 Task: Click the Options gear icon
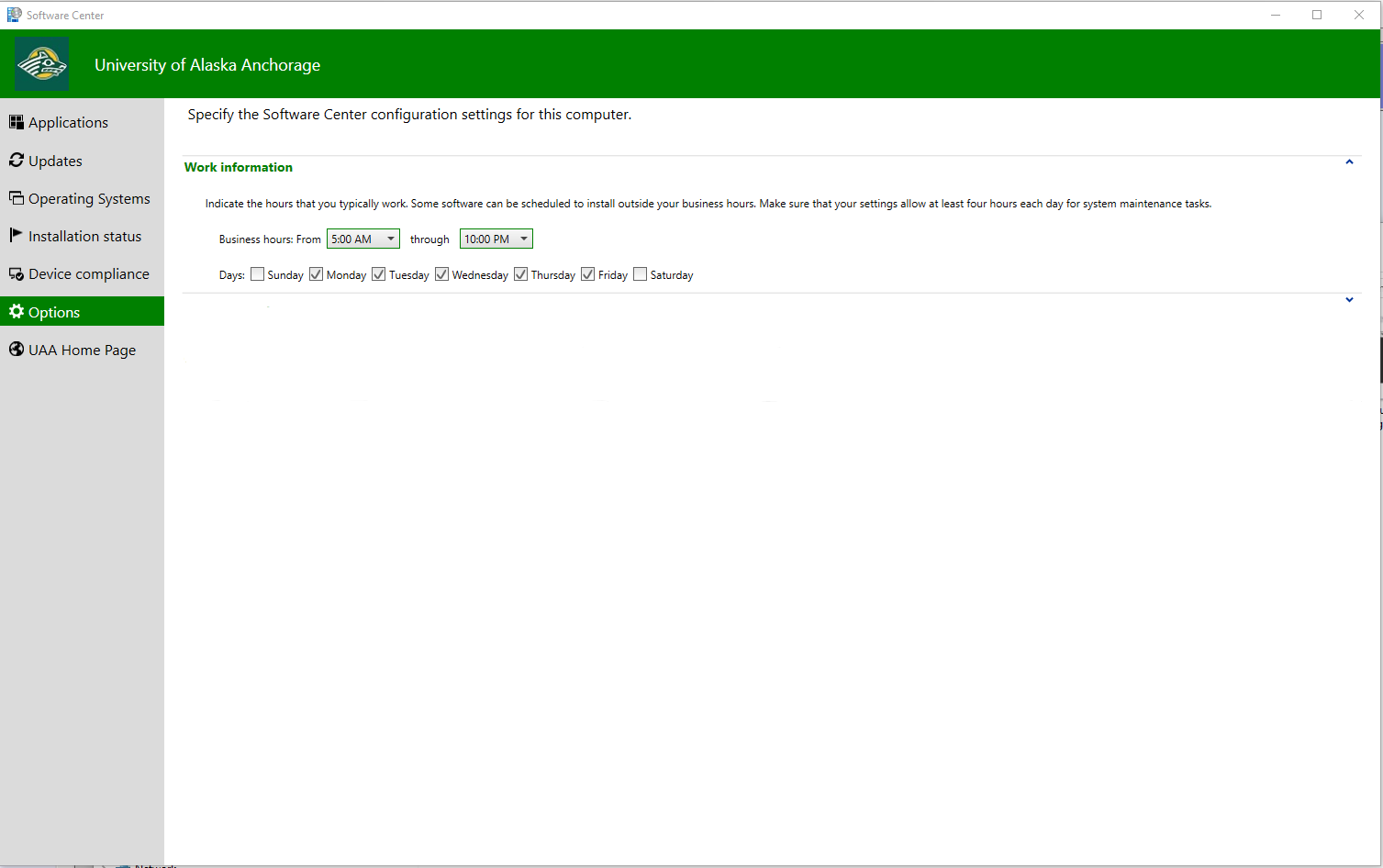17,312
